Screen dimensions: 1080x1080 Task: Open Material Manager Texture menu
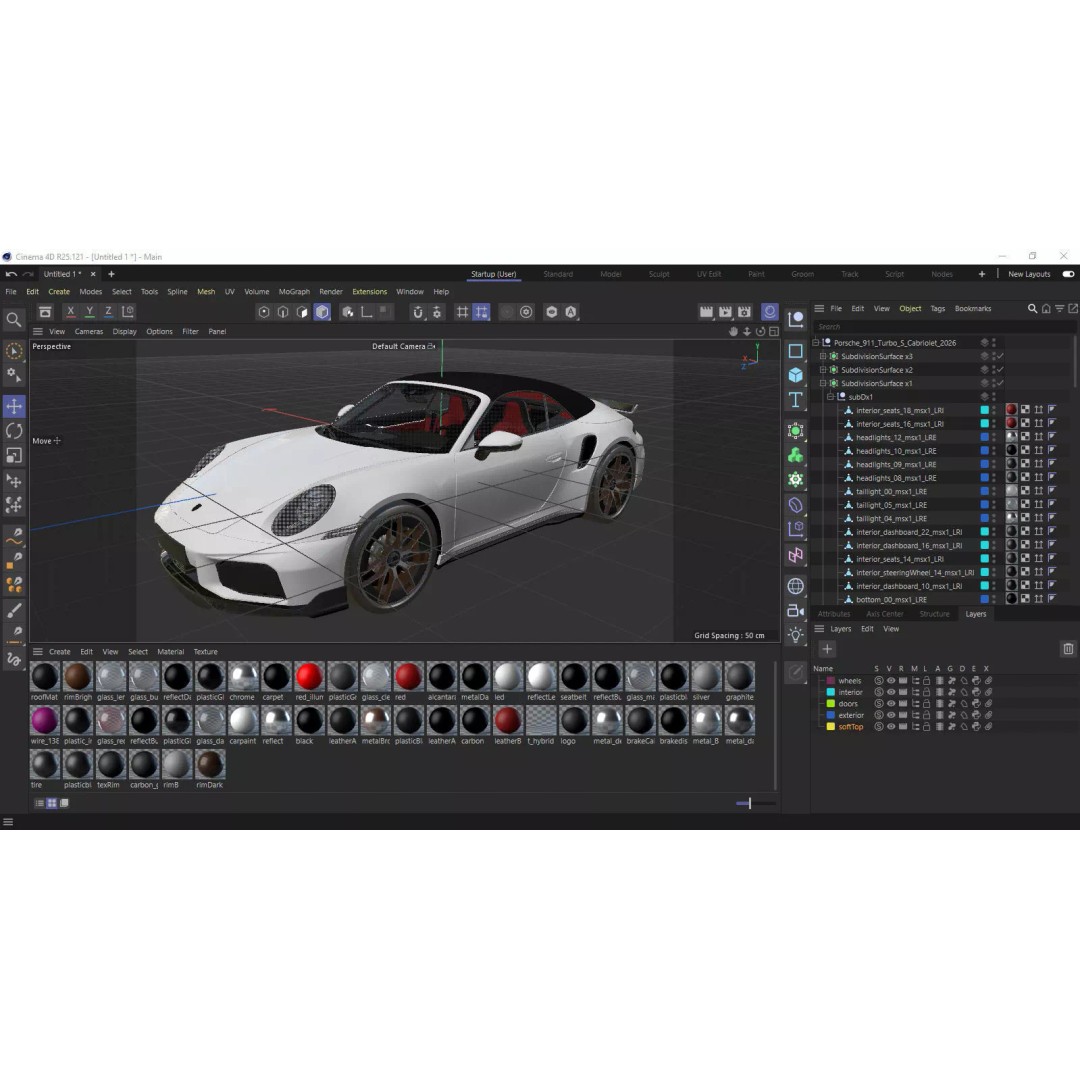(x=205, y=652)
